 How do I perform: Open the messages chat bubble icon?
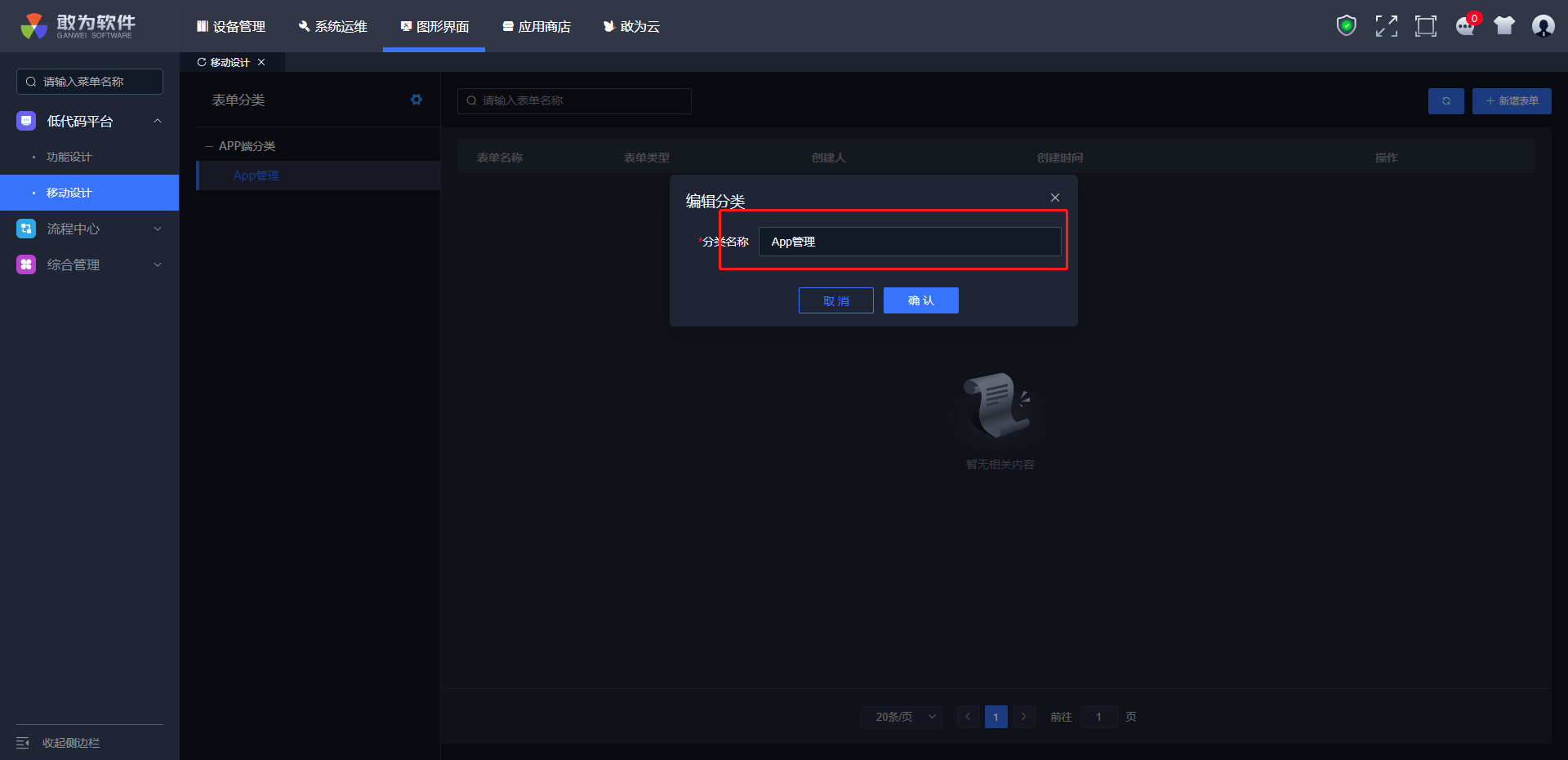(x=1465, y=26)
